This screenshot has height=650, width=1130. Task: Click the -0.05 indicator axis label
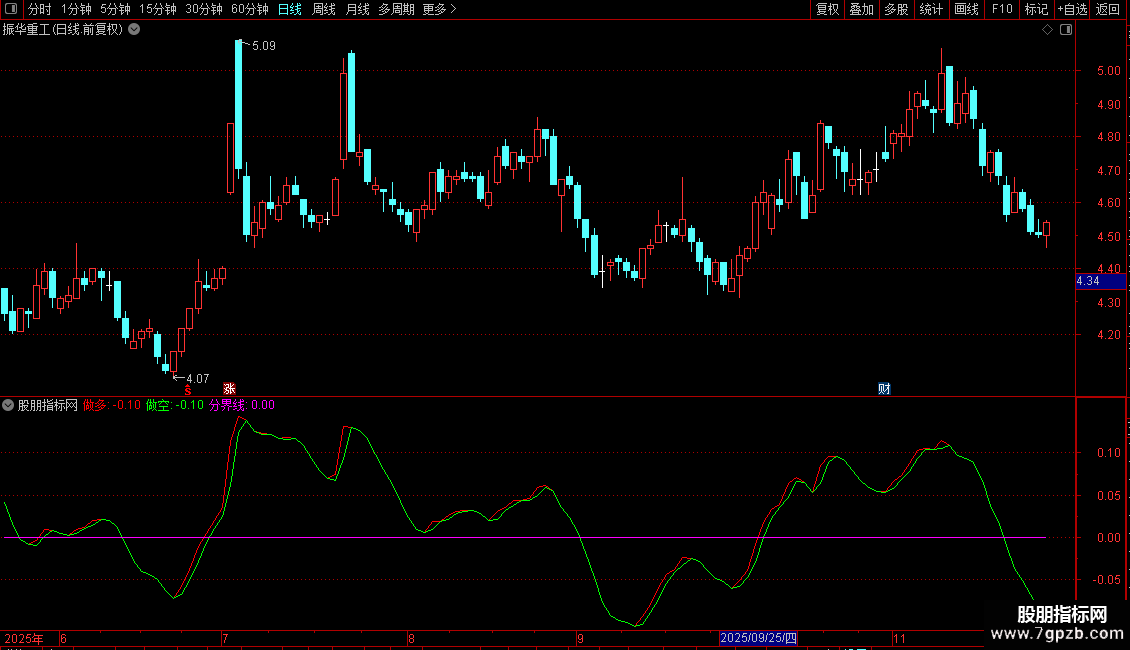coord(1106,579)
